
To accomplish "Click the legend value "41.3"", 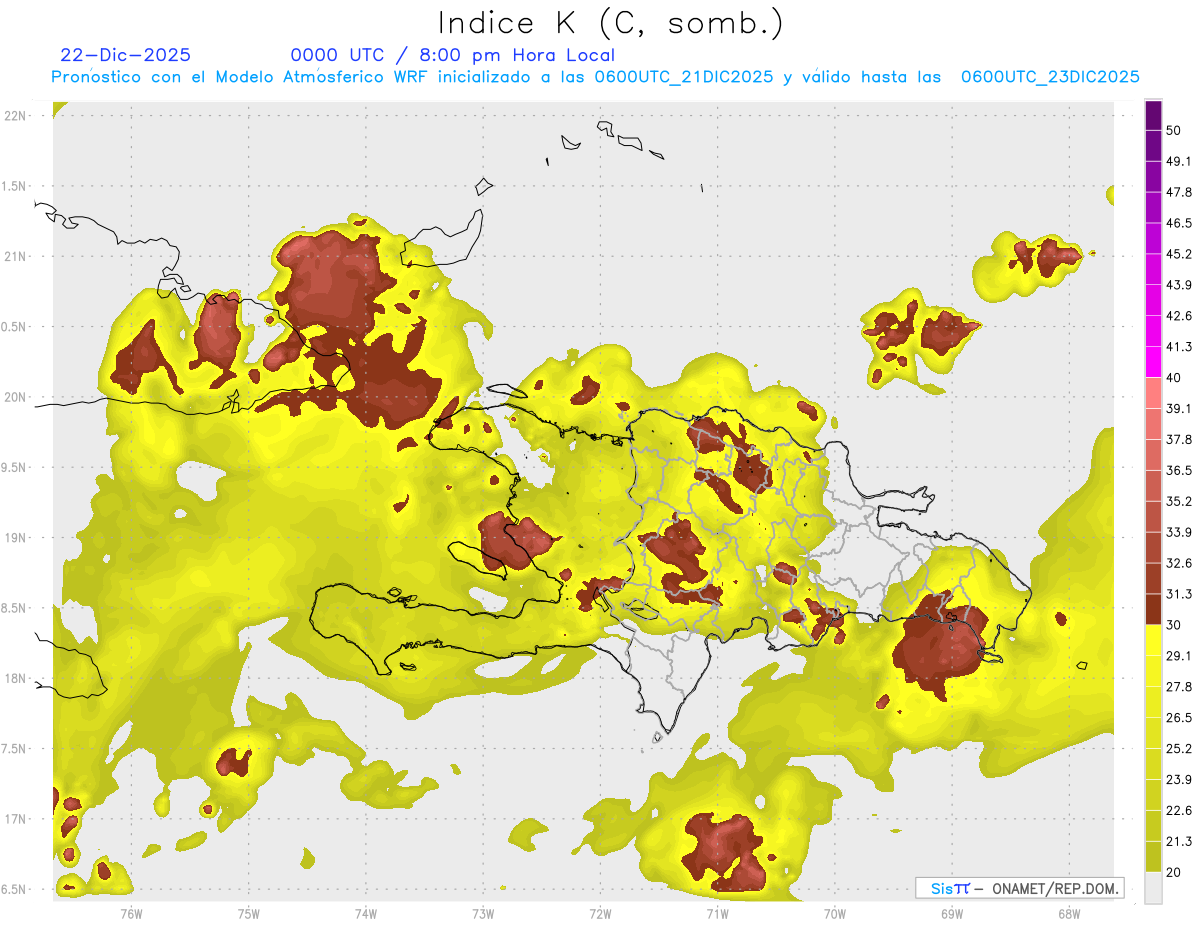I will (x=1178, y=347).
